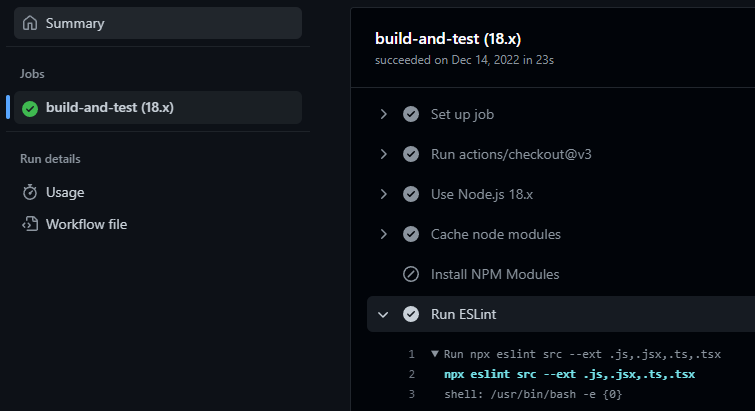Image resolution: width=755 pixels, height=411 pixels.
Task: Click the Install NPM Modules step label
Action: click(495, 274)
